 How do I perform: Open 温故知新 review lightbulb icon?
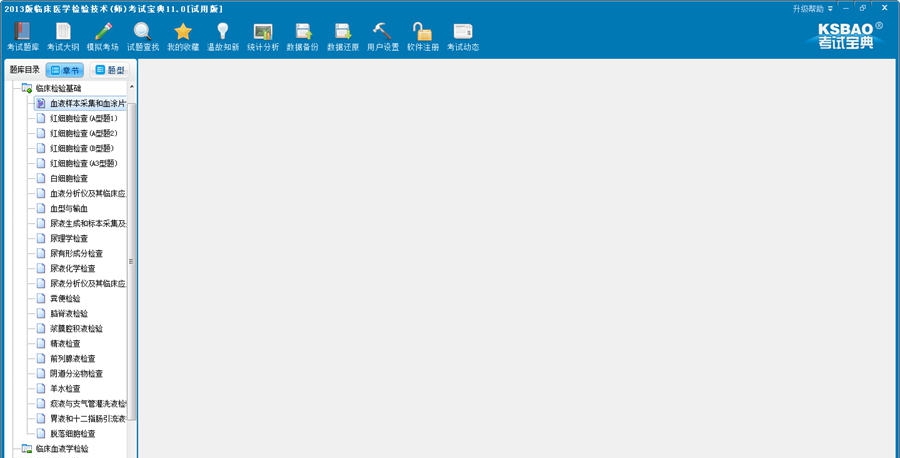(x=223, y=37)
